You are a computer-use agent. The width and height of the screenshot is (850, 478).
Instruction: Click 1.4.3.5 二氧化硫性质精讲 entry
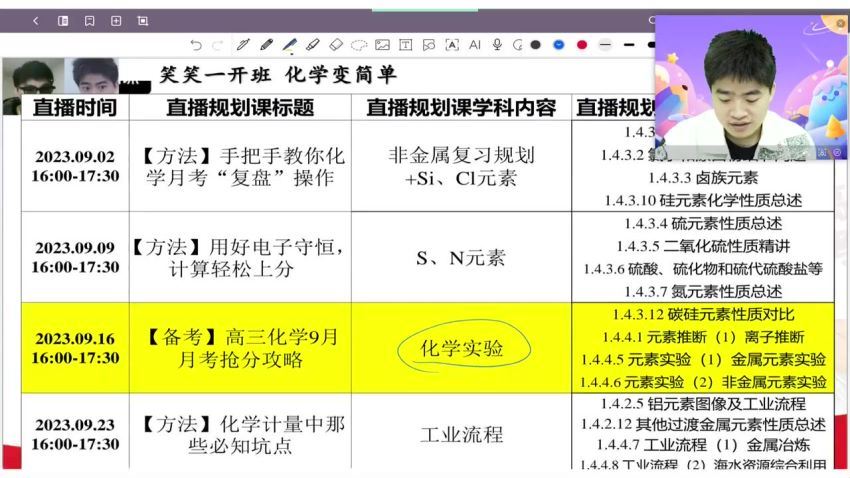pos(703,246)
